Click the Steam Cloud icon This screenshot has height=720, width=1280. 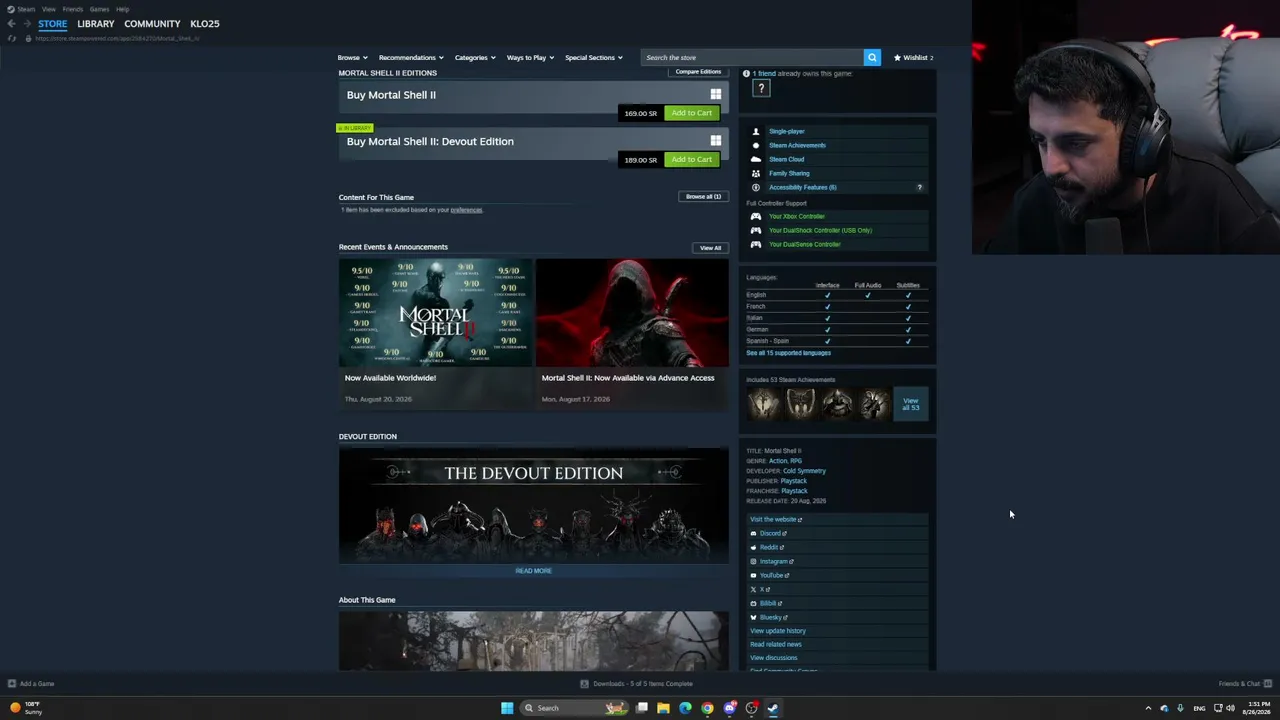pyautogui.click(x=756, y=159)
